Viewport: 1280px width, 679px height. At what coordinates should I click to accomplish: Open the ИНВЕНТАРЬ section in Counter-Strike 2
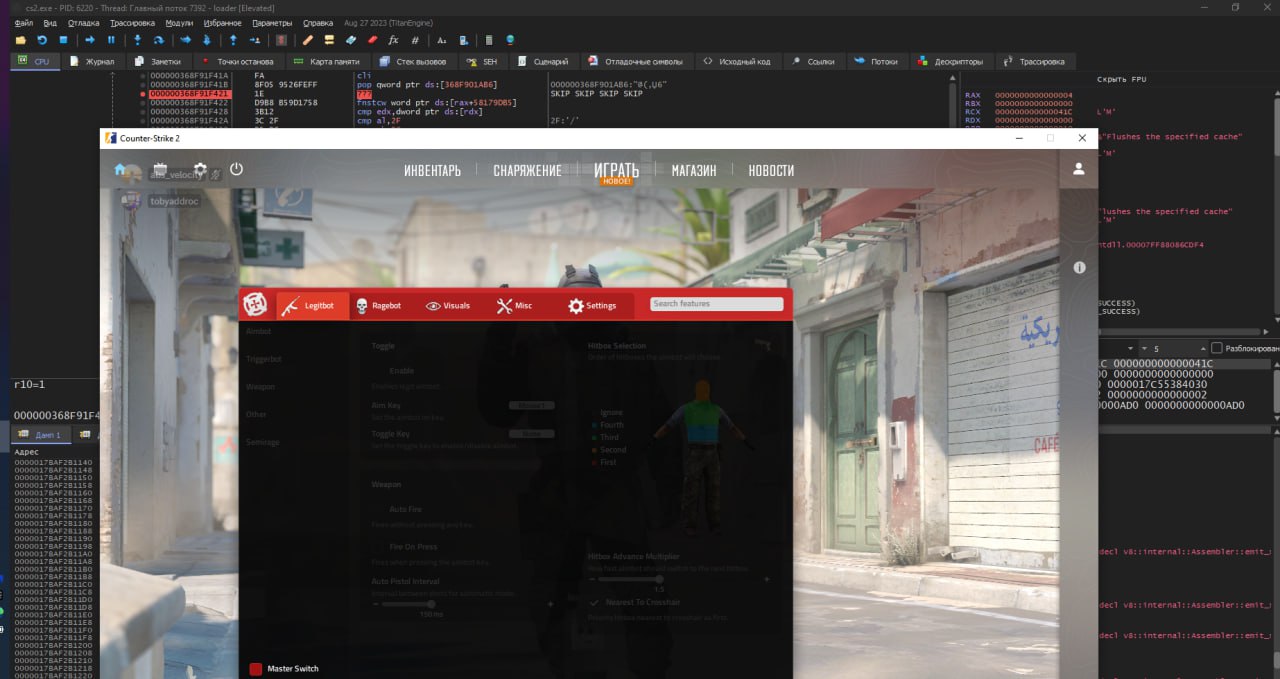coord(432,170)
